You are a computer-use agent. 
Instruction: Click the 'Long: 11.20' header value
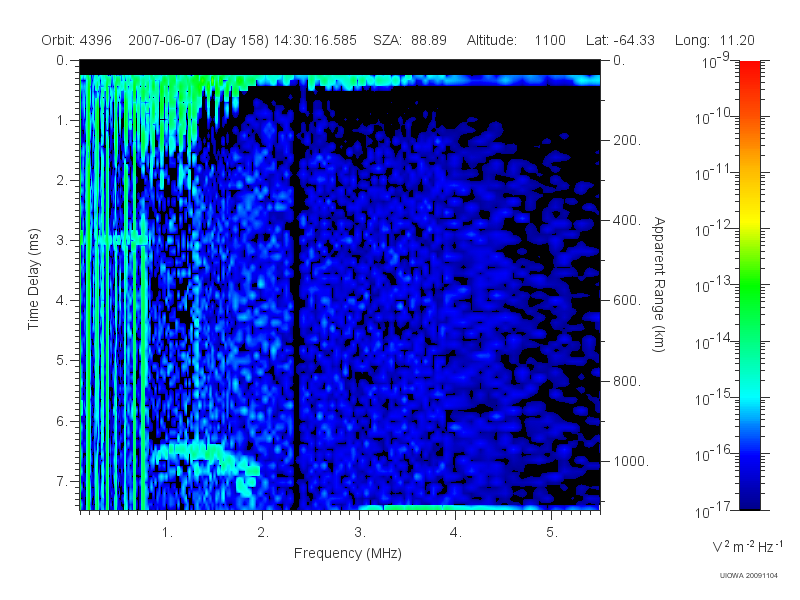(x=714, y=40)
